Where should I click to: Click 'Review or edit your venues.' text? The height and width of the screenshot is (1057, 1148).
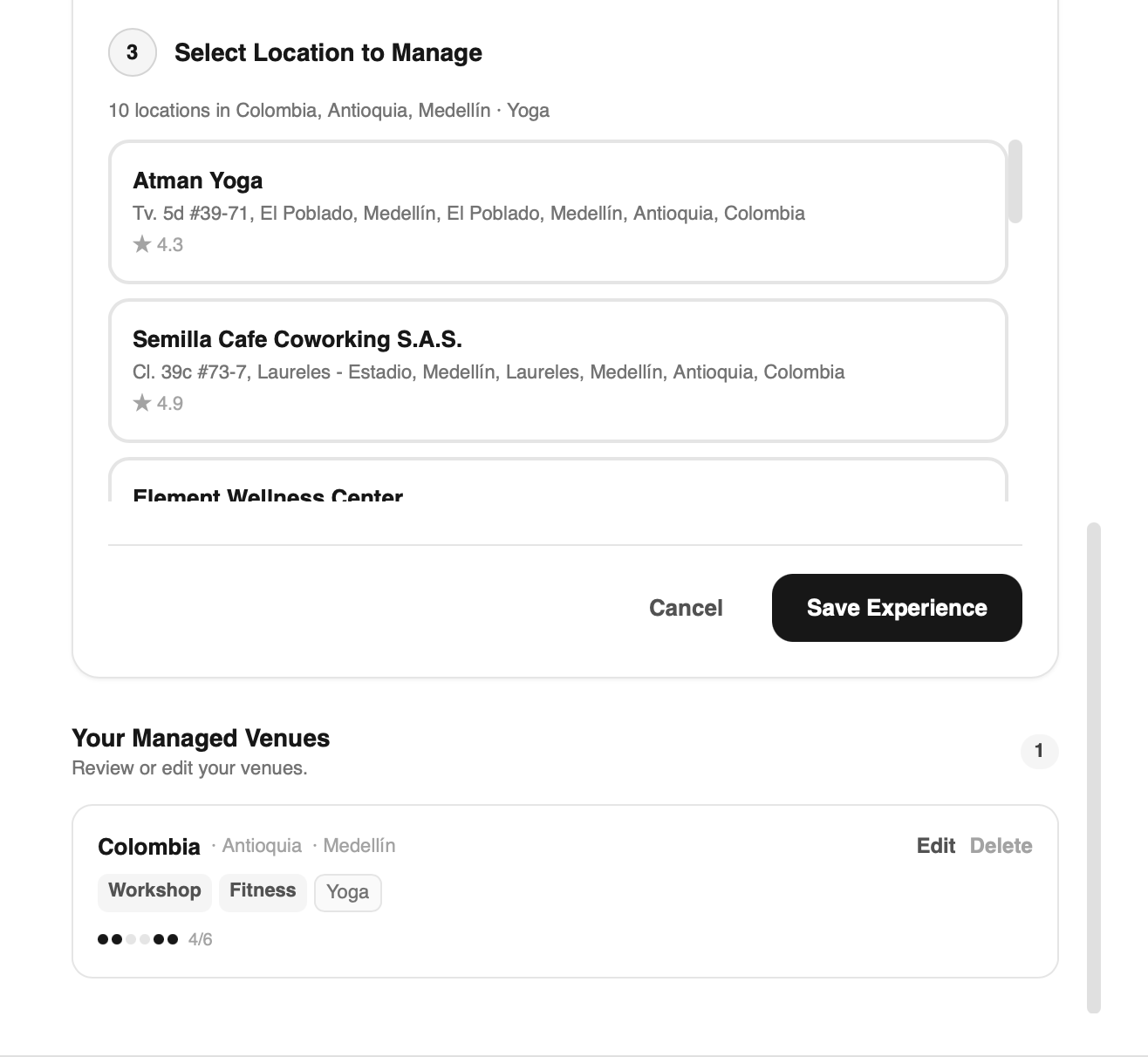[x=189, y=768]
